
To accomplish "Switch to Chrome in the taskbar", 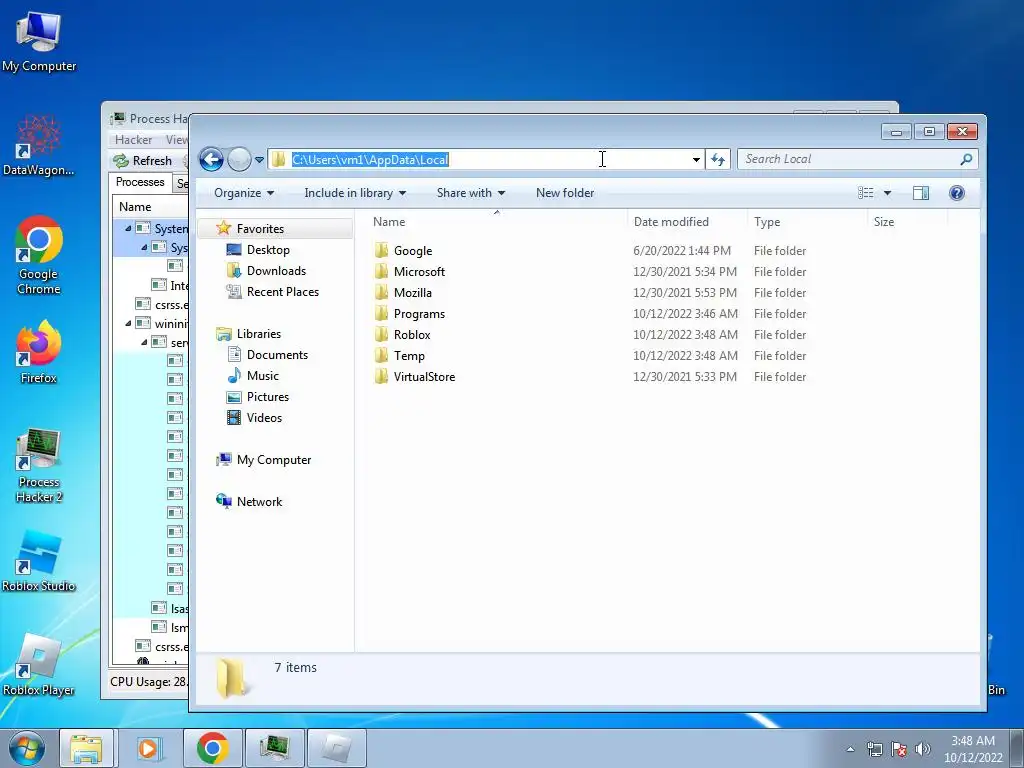I will tap(213, 748).
